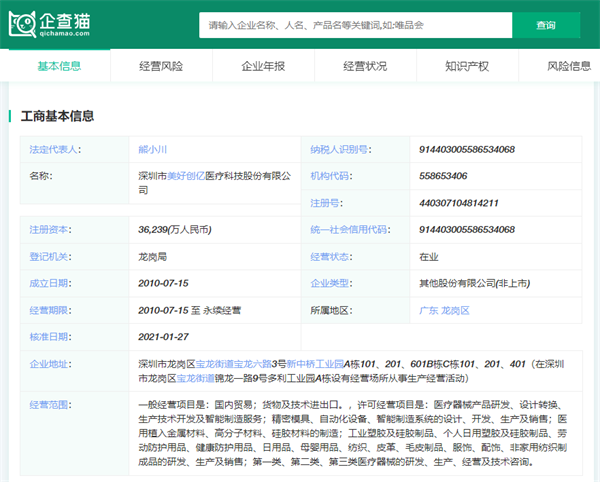
Task: Switch to the 基本信息 tab
Action: [x=58, y=67]
